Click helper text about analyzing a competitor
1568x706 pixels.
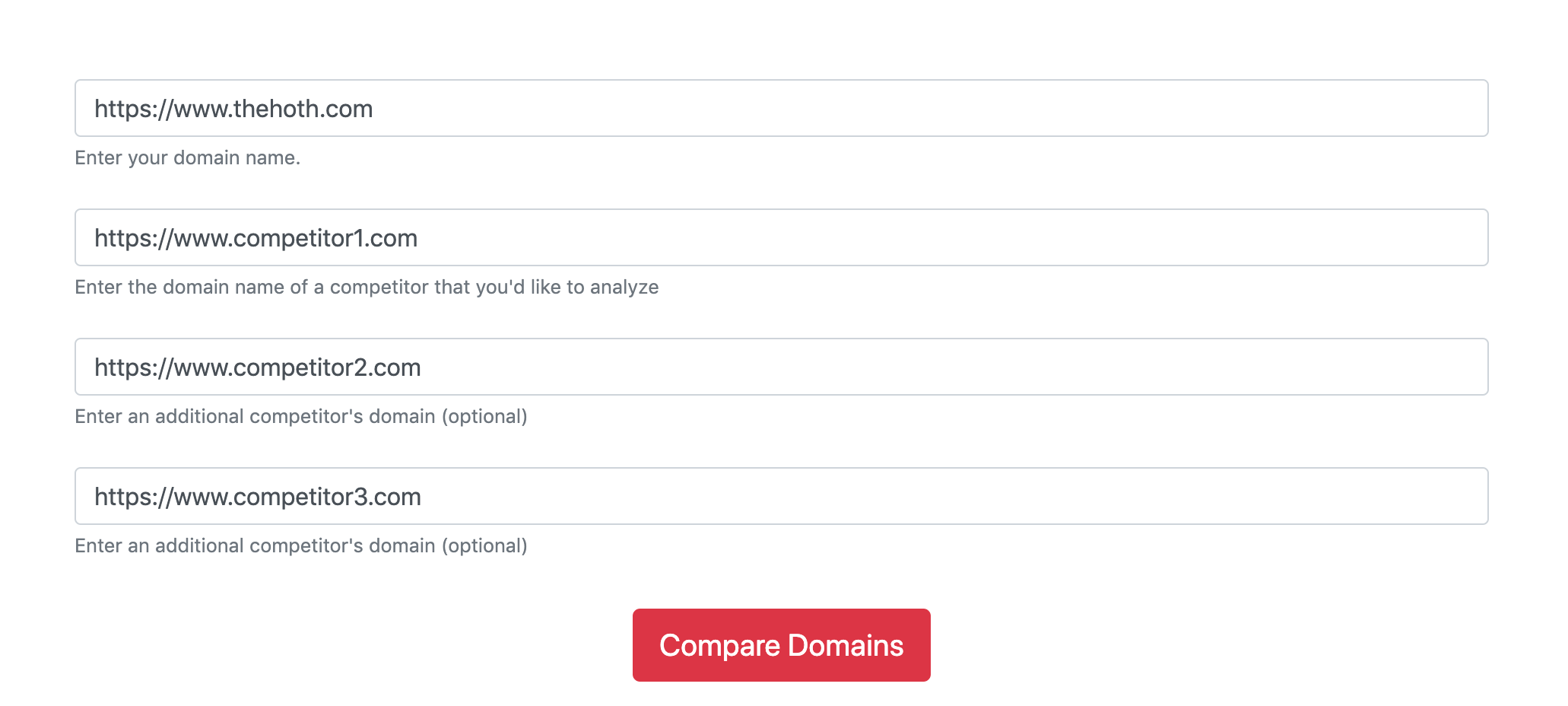point(367,287)
